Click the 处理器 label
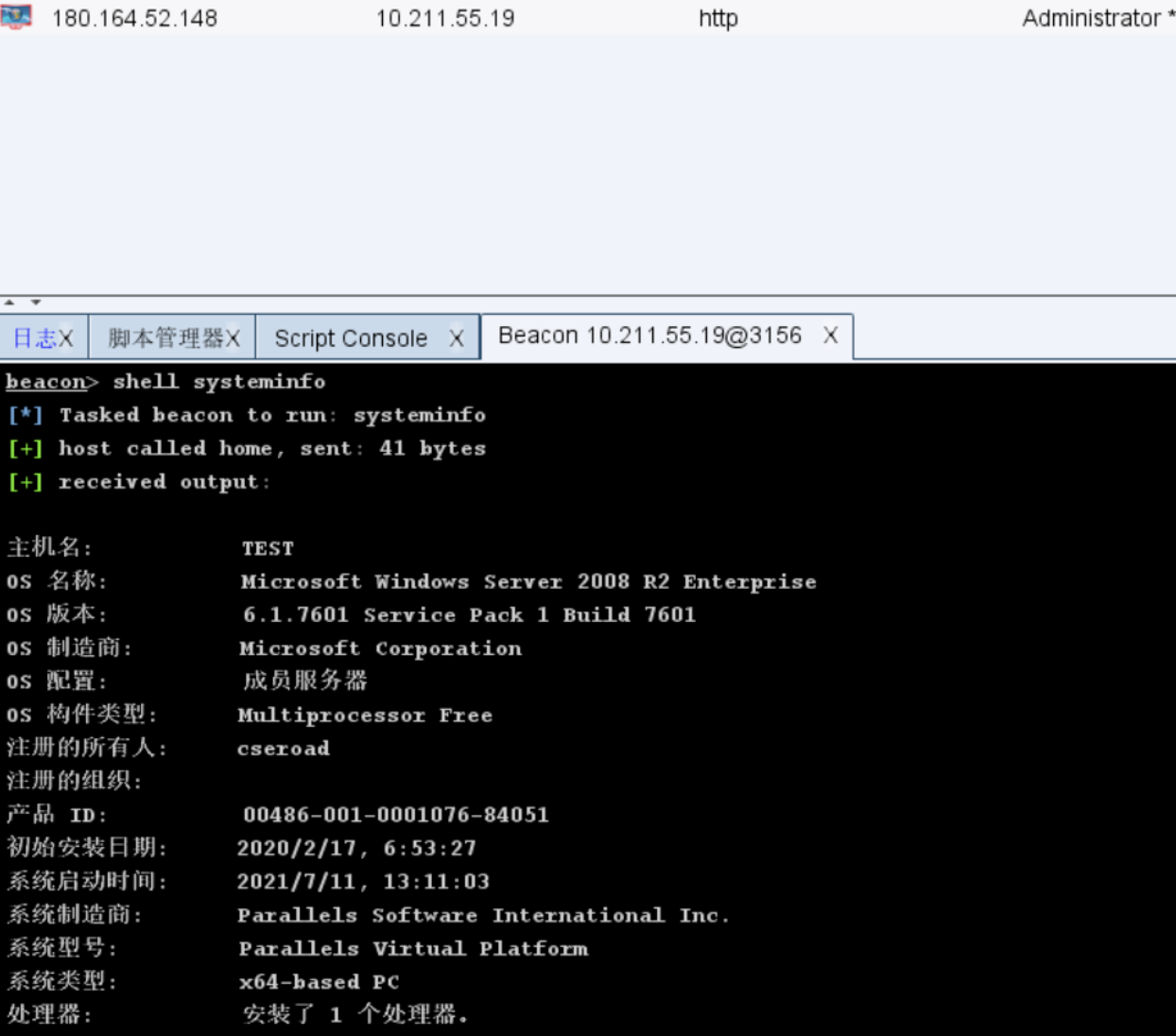This screenshot has height=1036, width=1176. coord(49,1014)
